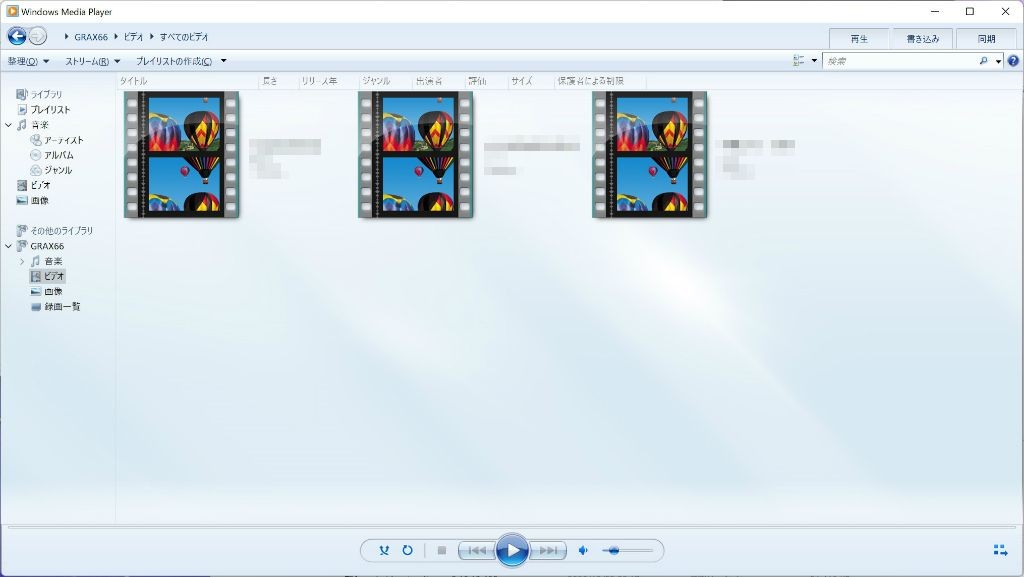The height and width of the screenshot is (577, 1024).
Task: Open the search options dropdown arrow
Action: pos(999,61)
